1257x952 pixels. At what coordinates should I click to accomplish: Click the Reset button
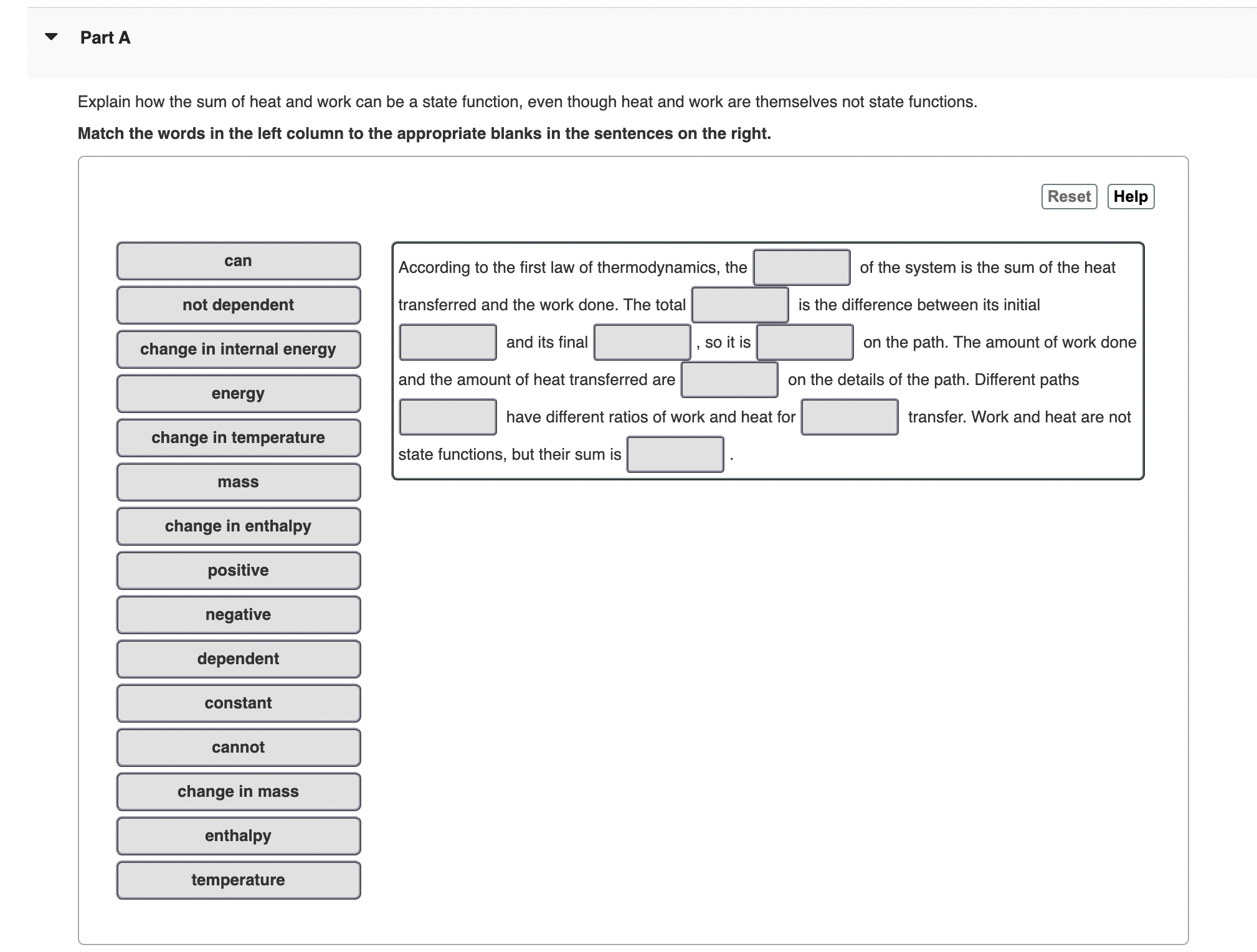pyautogui.click(x=1068, y=196)
